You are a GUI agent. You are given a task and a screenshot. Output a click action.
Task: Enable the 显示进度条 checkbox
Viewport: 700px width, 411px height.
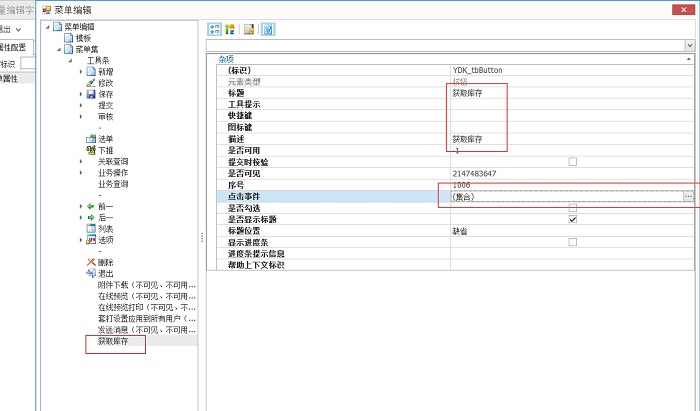[573, 242]
